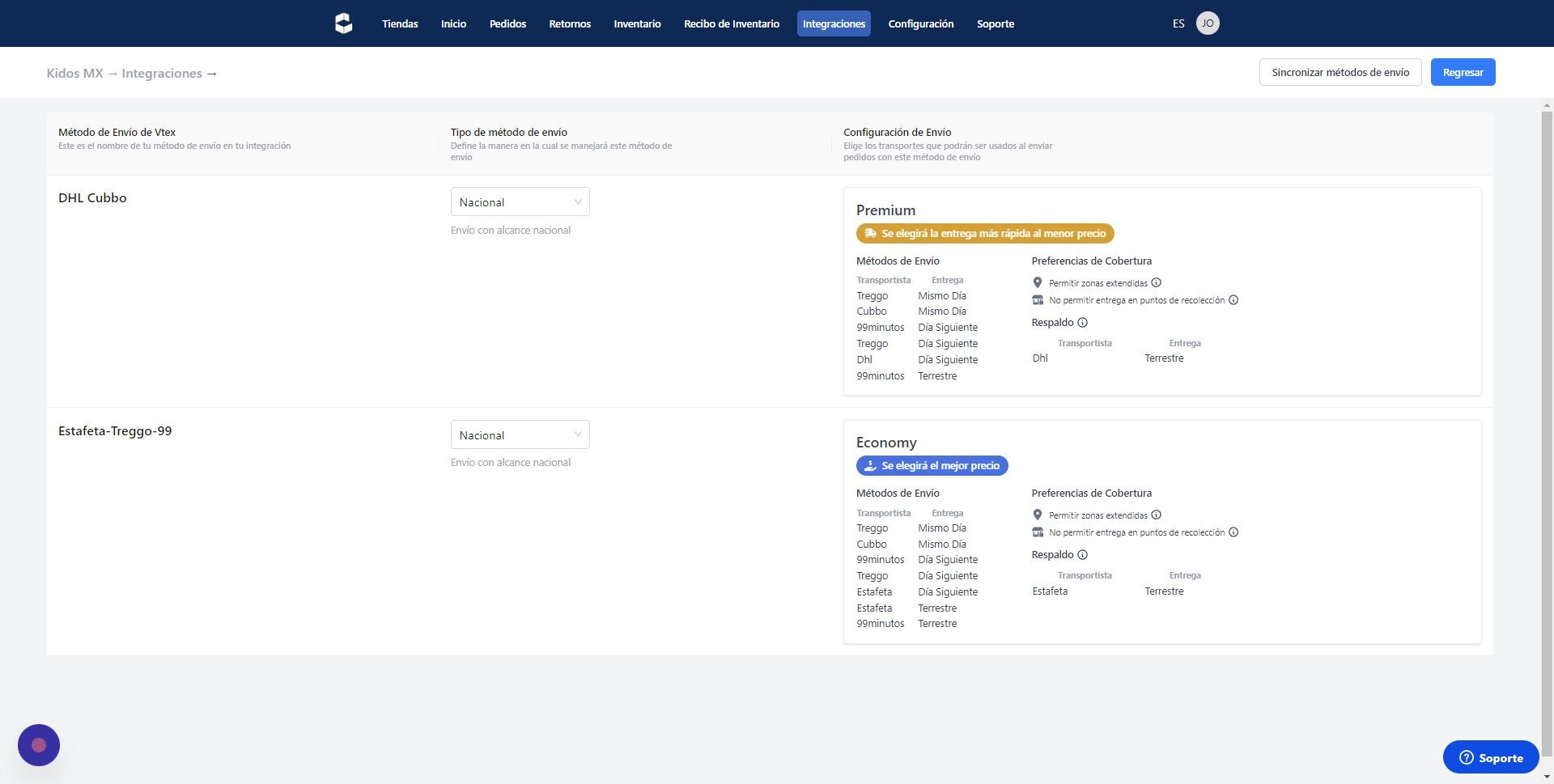The width and height of the screenshot is (1554, 784).
Task: Click the Dhl backup carrier in Premium Respaldo
Action: pyautogui.click(x=1040, y=358)
